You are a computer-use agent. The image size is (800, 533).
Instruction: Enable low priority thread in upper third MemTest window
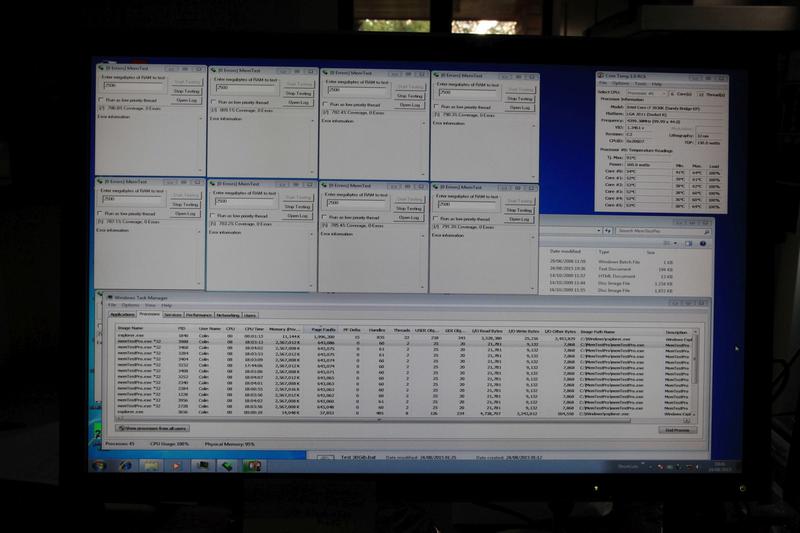pos(325,104)
